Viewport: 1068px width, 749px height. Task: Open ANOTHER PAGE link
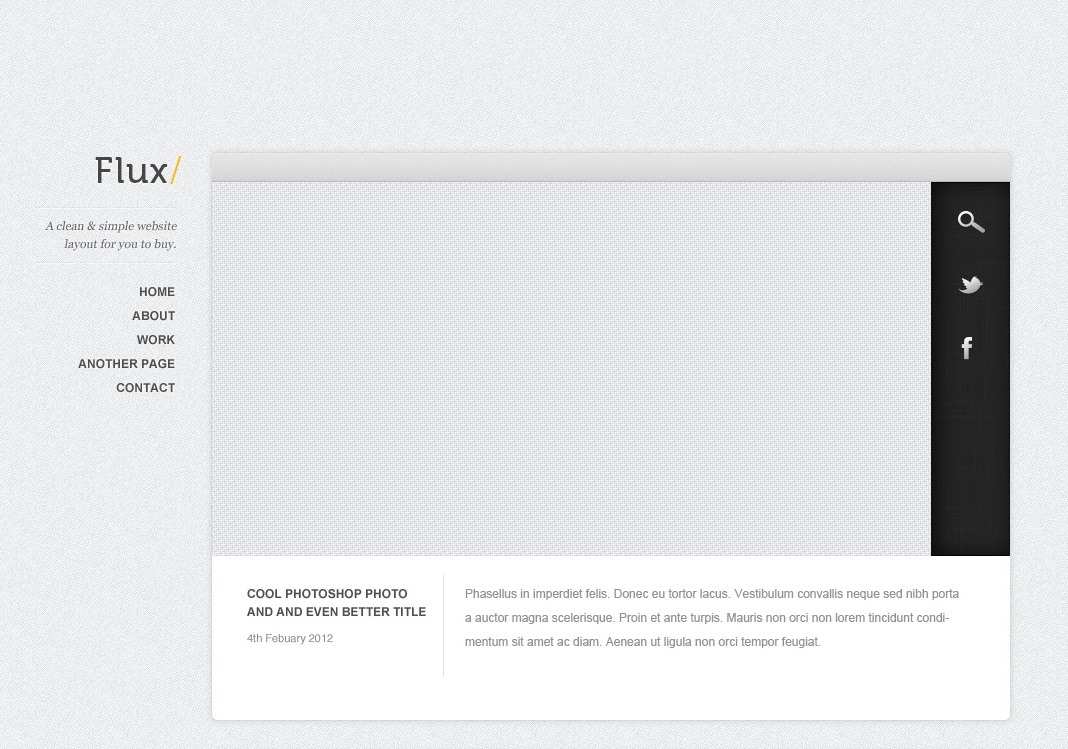point(126,364)
